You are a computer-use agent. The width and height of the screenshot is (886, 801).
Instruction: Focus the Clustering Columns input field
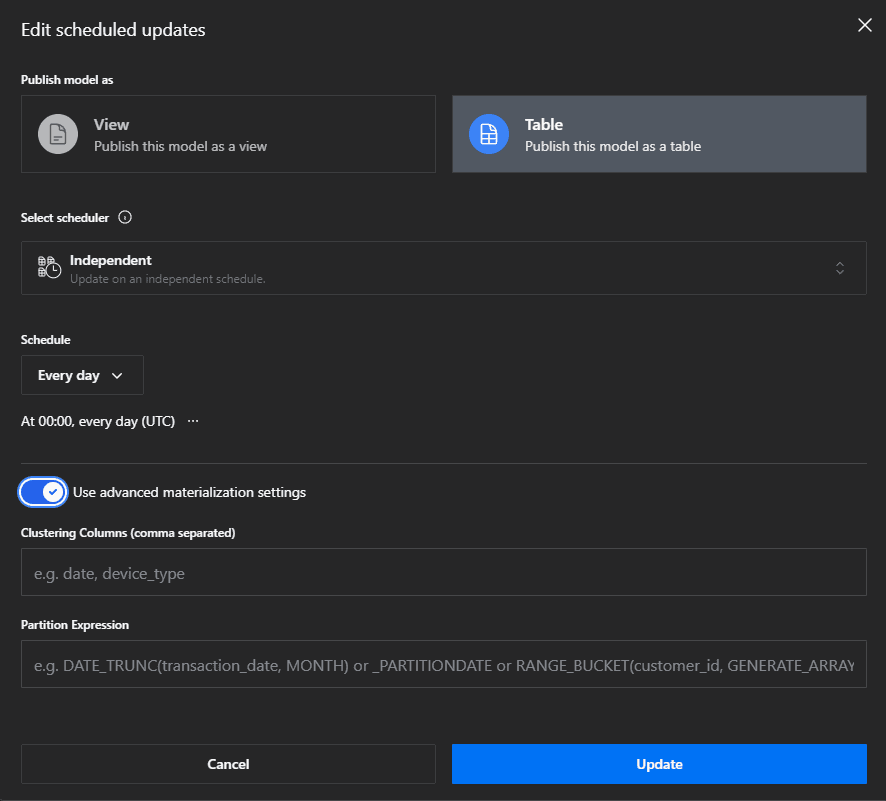(x=443, y=573)
